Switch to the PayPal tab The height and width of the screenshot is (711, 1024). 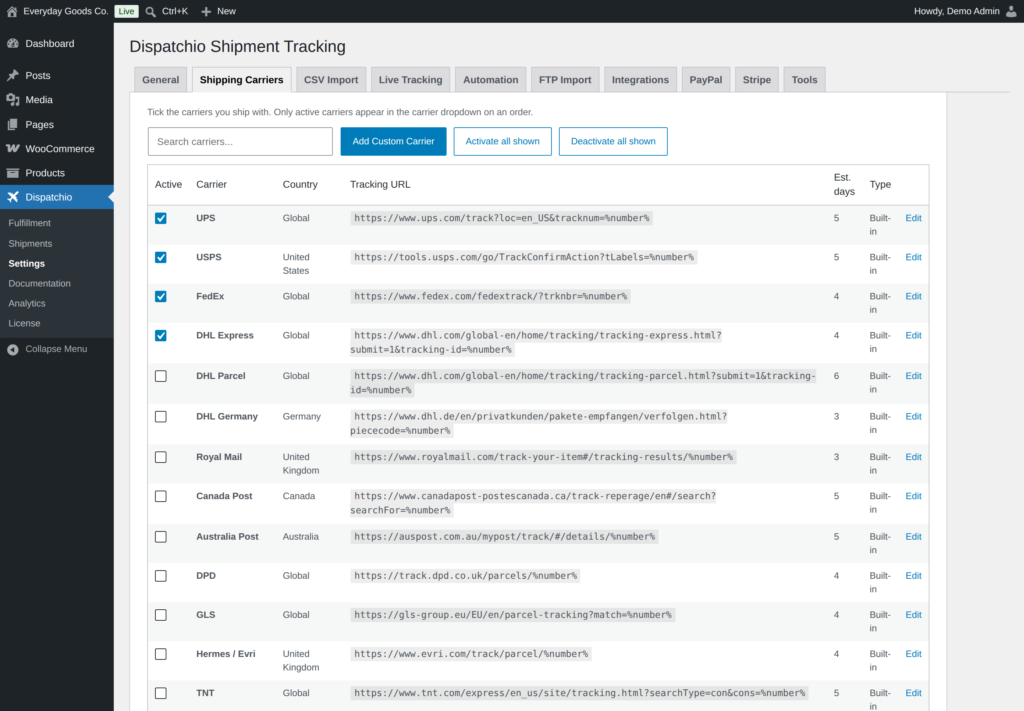click(x=706, y=80)
